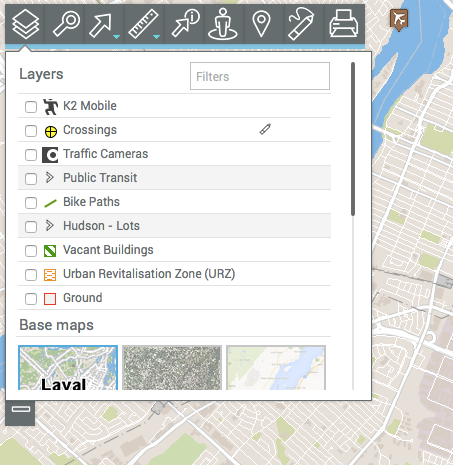The width and height of the screenshot is (453, 465).
Task: Activate the identify info arrow tool
Action: coord(185,23)
